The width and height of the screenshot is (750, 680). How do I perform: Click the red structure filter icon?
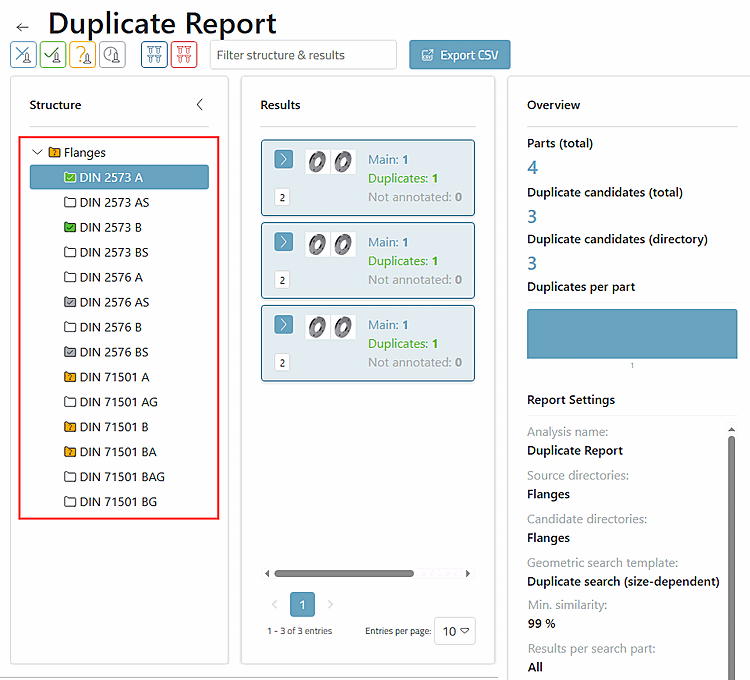point(184,55)
